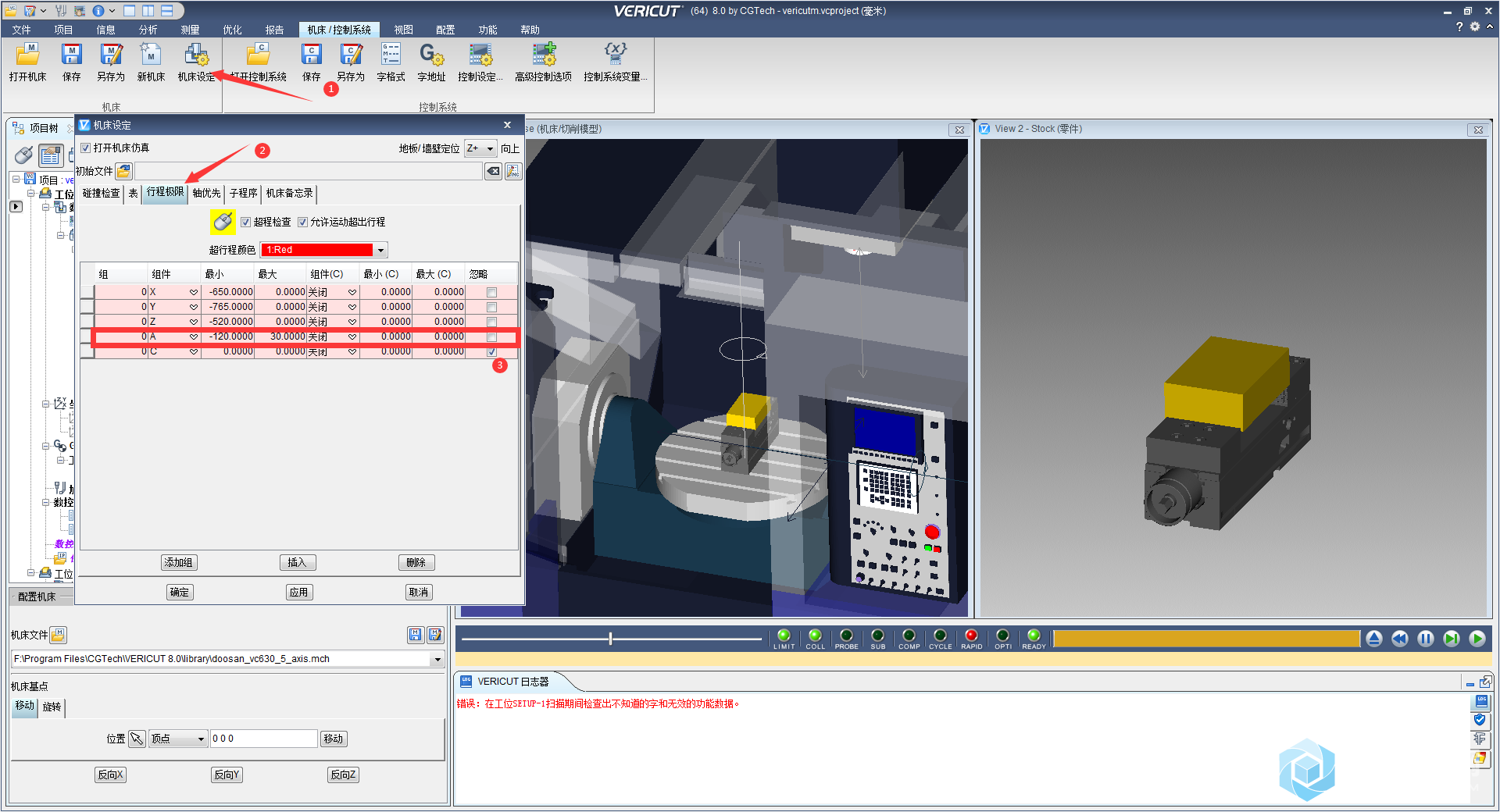The image size is (1500, 812).
Task: Click the yellow over-travel highlight icon
Action: click(223, 222)
